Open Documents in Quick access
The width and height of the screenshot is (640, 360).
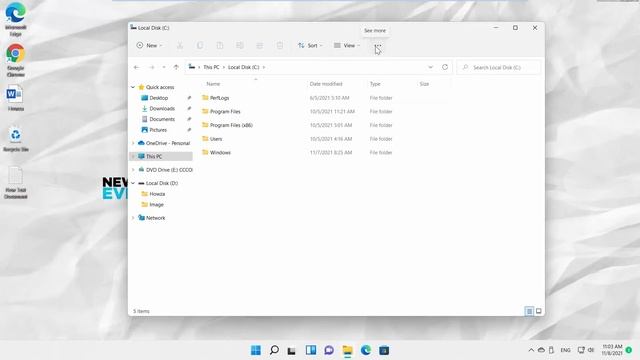point(162,119)
